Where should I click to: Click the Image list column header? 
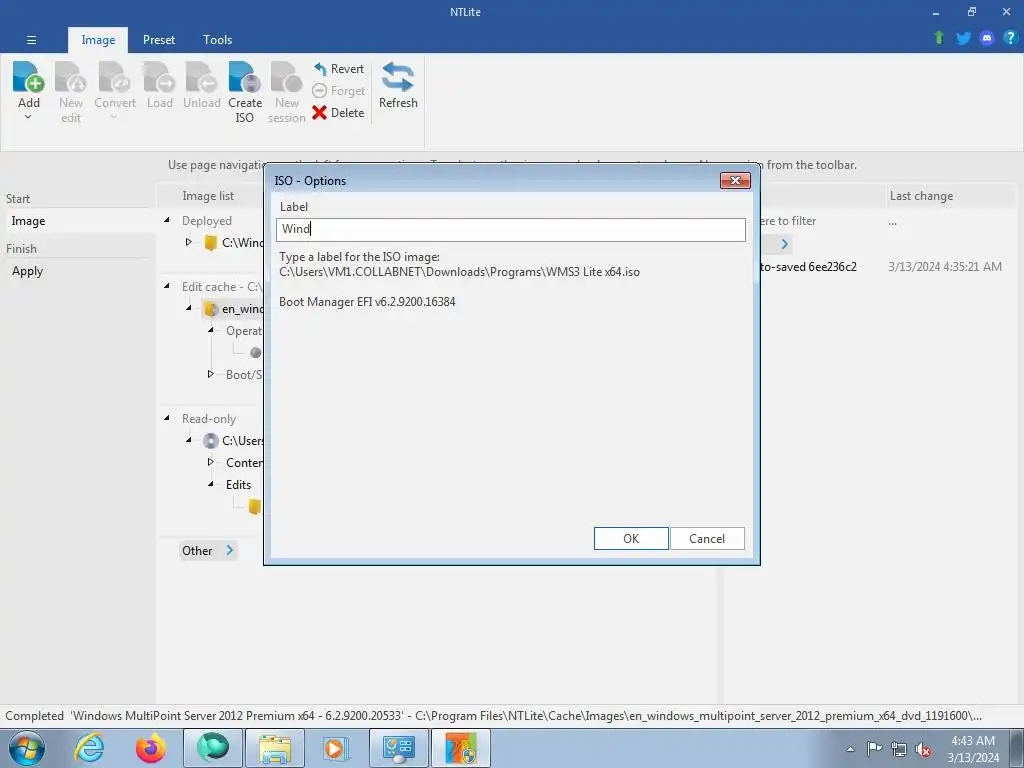pyautogui.click(x=208, y=196)
